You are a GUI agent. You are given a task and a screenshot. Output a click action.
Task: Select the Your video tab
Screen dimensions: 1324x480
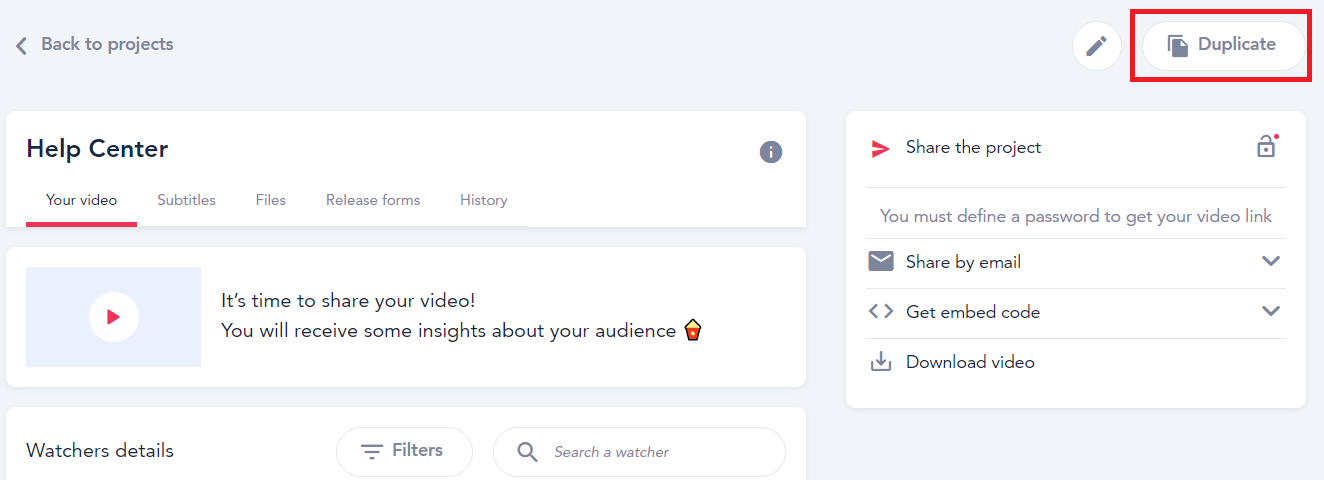coord(81,200)
